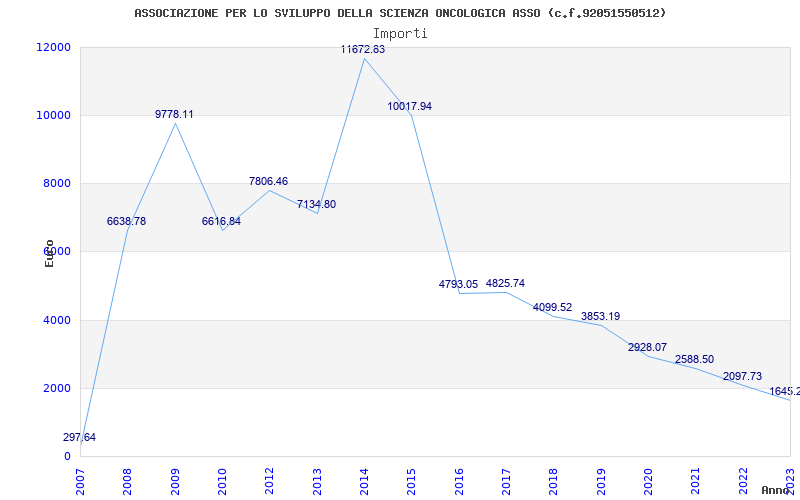Click the data label 4825.74

tap(505, 283)
